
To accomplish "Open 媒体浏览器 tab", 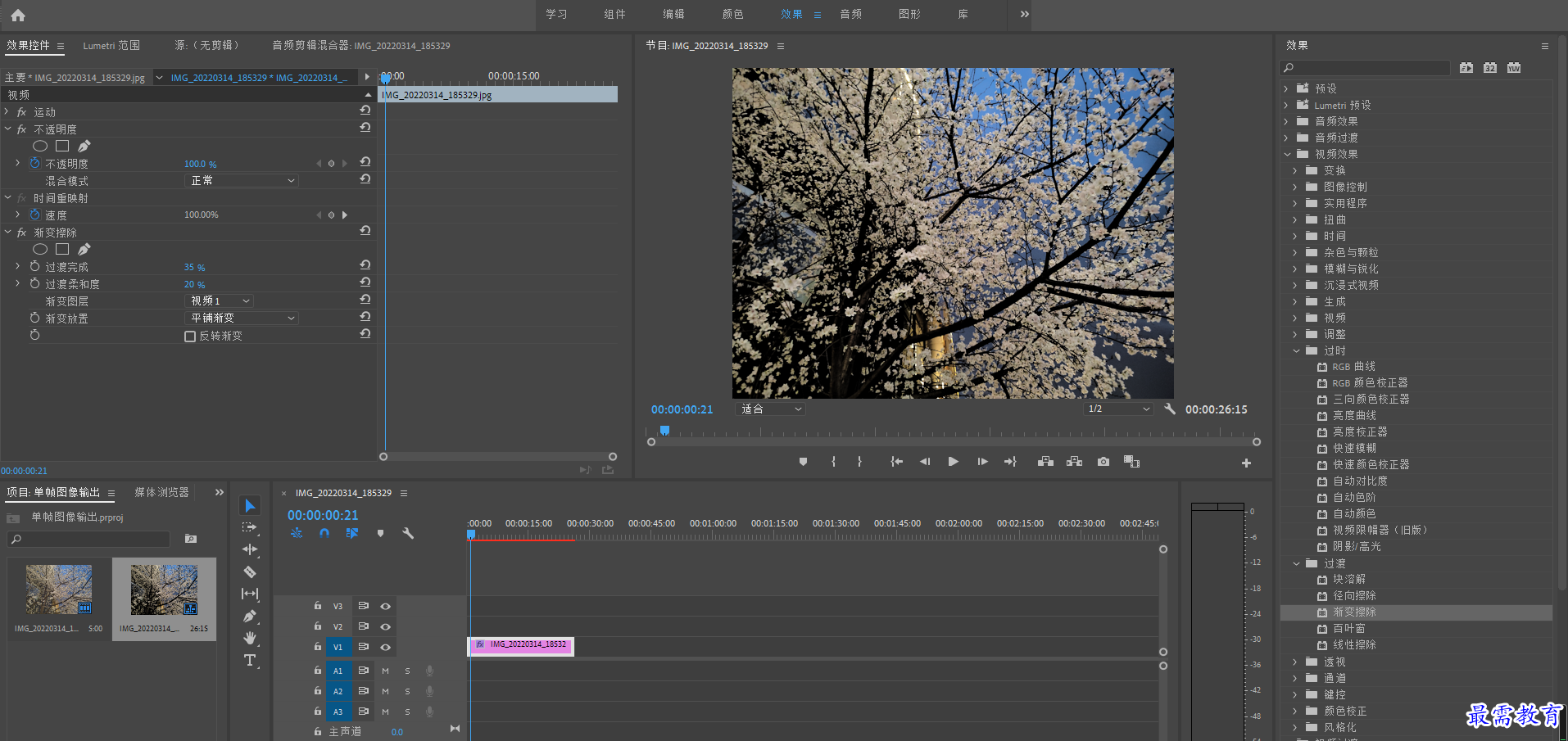I will [x=161, y=492].
